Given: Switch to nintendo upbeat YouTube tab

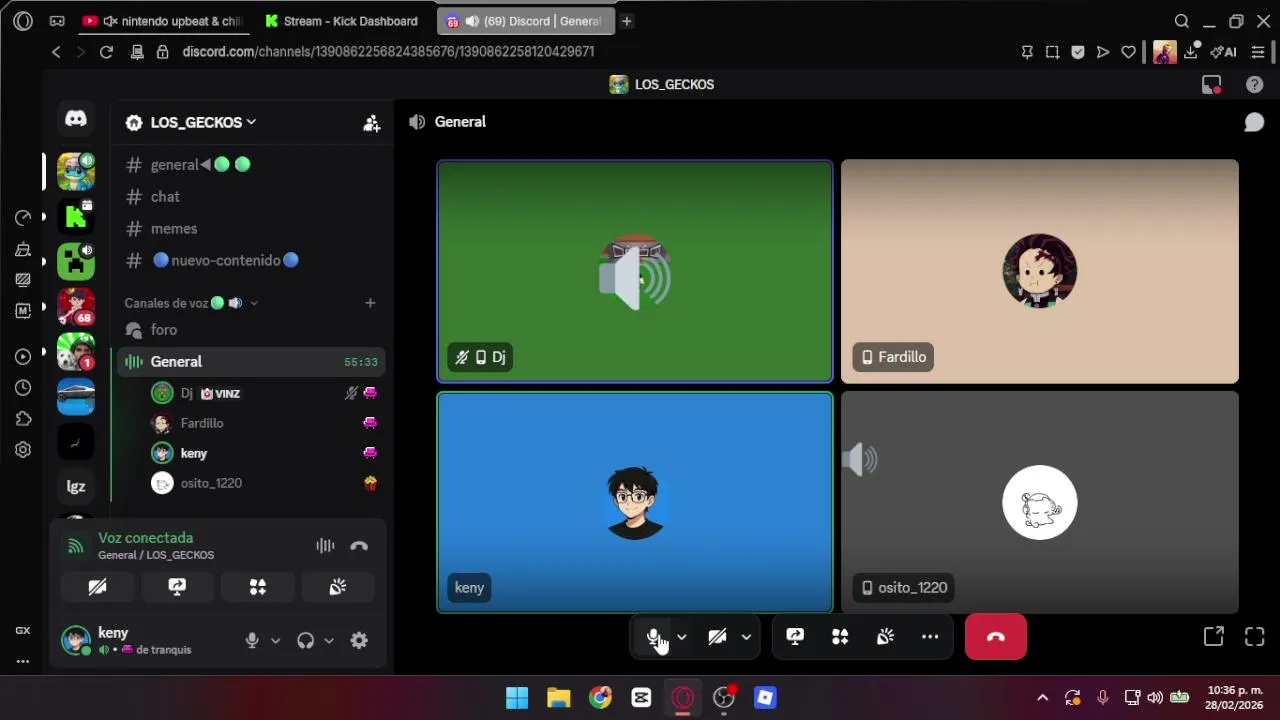Looking at the screenshot, I should (164, 21).
